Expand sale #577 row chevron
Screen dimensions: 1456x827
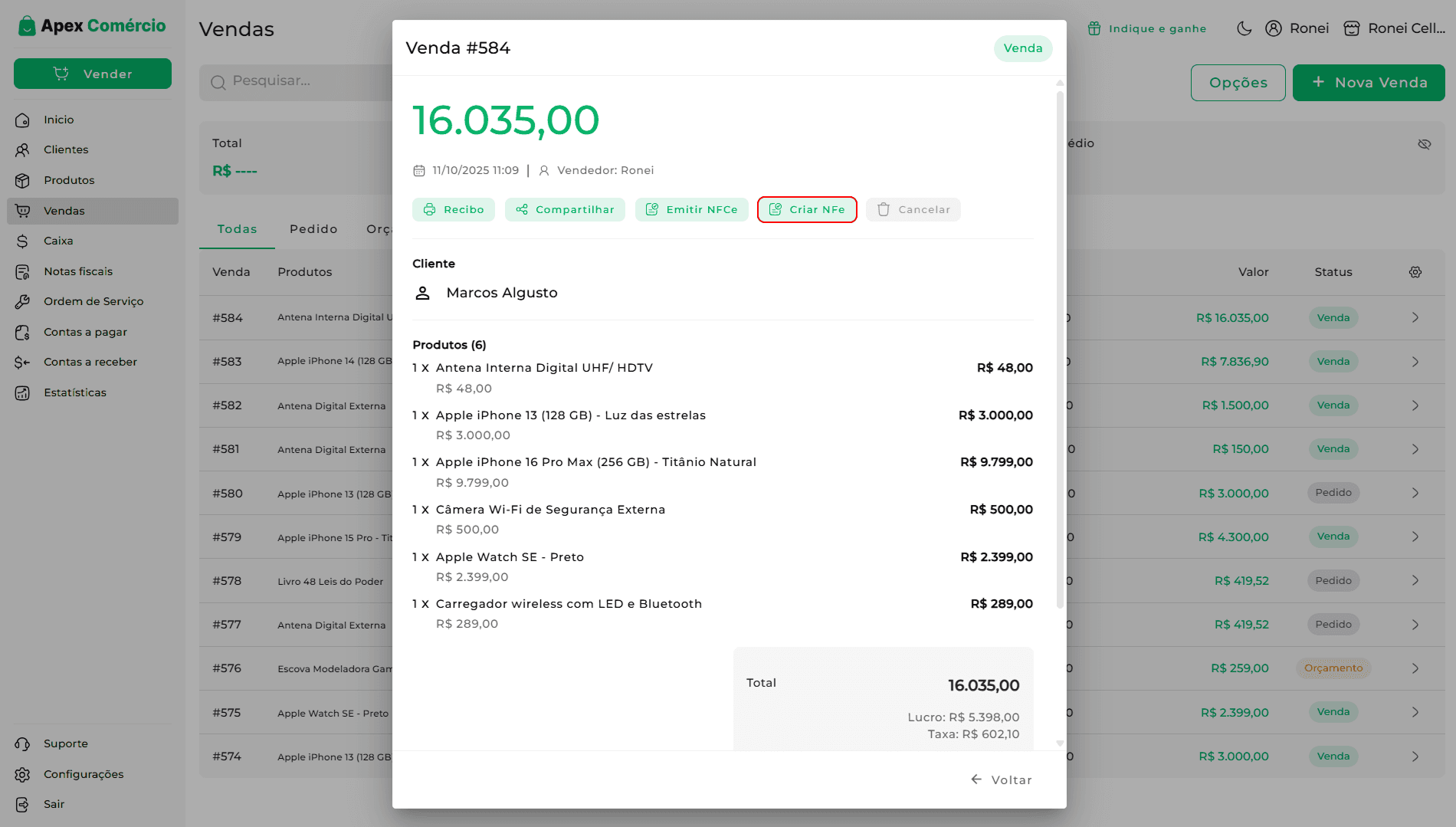tap(1415, 625)
